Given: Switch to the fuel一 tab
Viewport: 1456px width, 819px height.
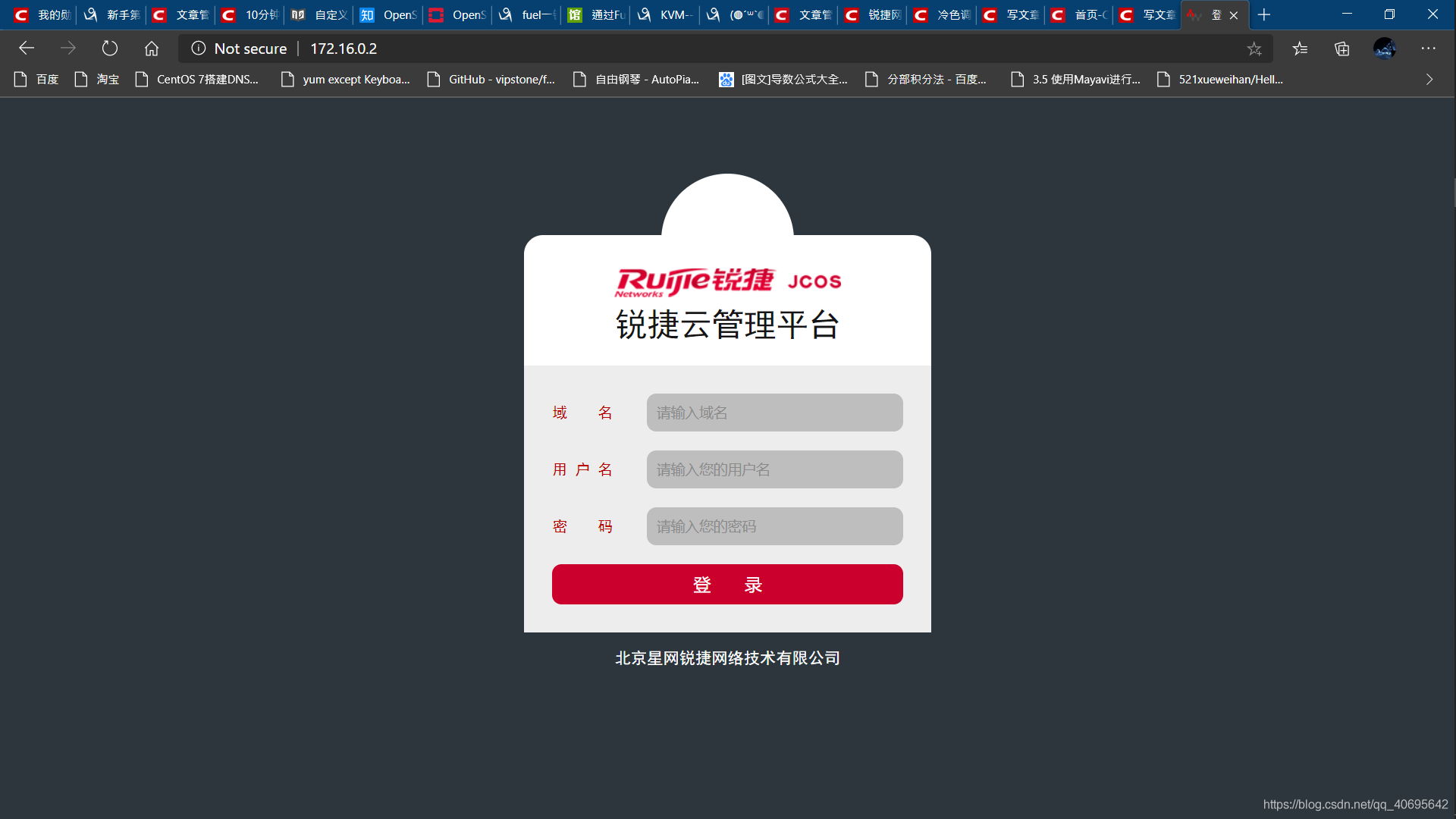Looking at the screenshot, I should [527, 14].
